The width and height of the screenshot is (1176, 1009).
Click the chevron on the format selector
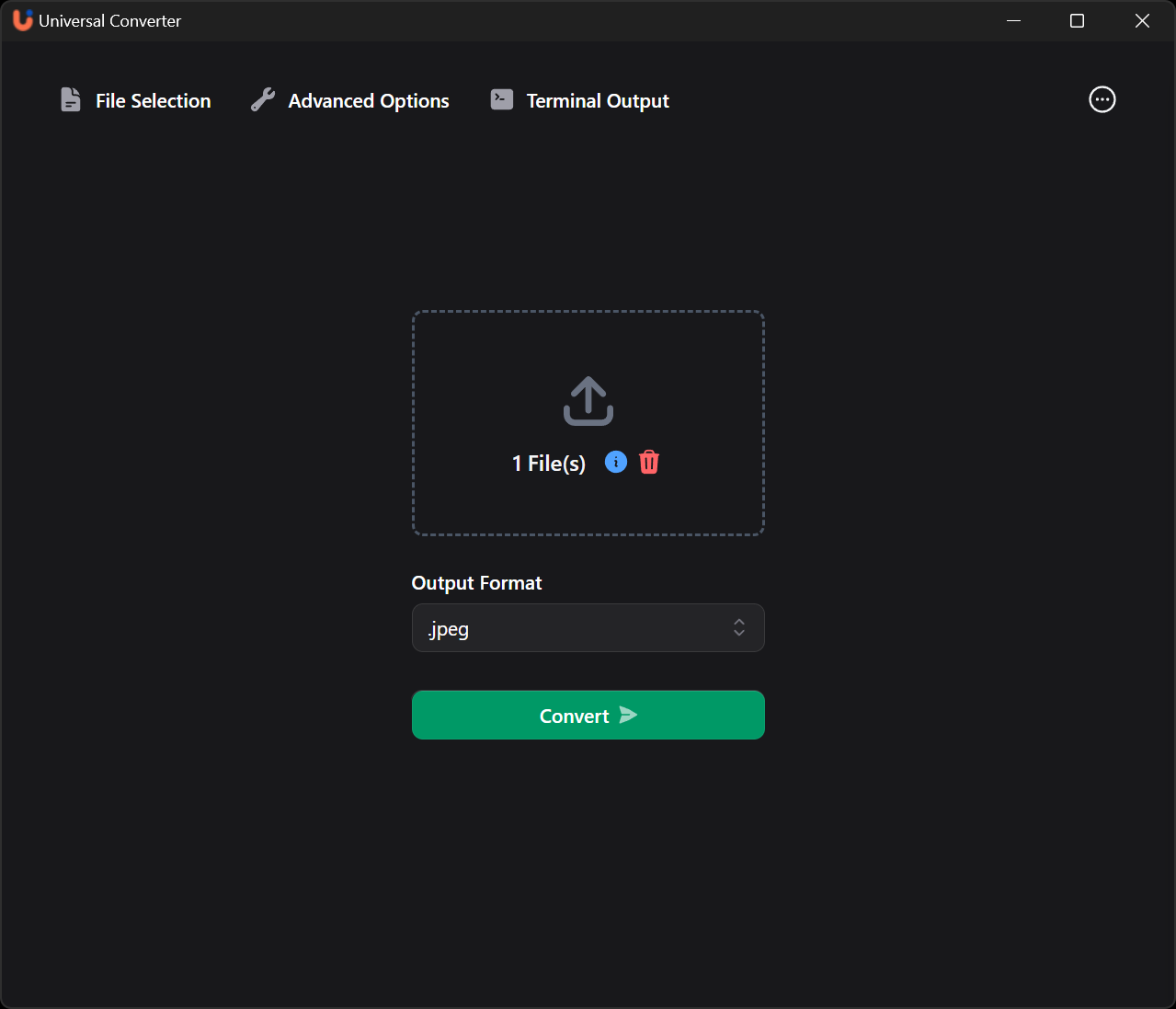[x=739, y=628]
